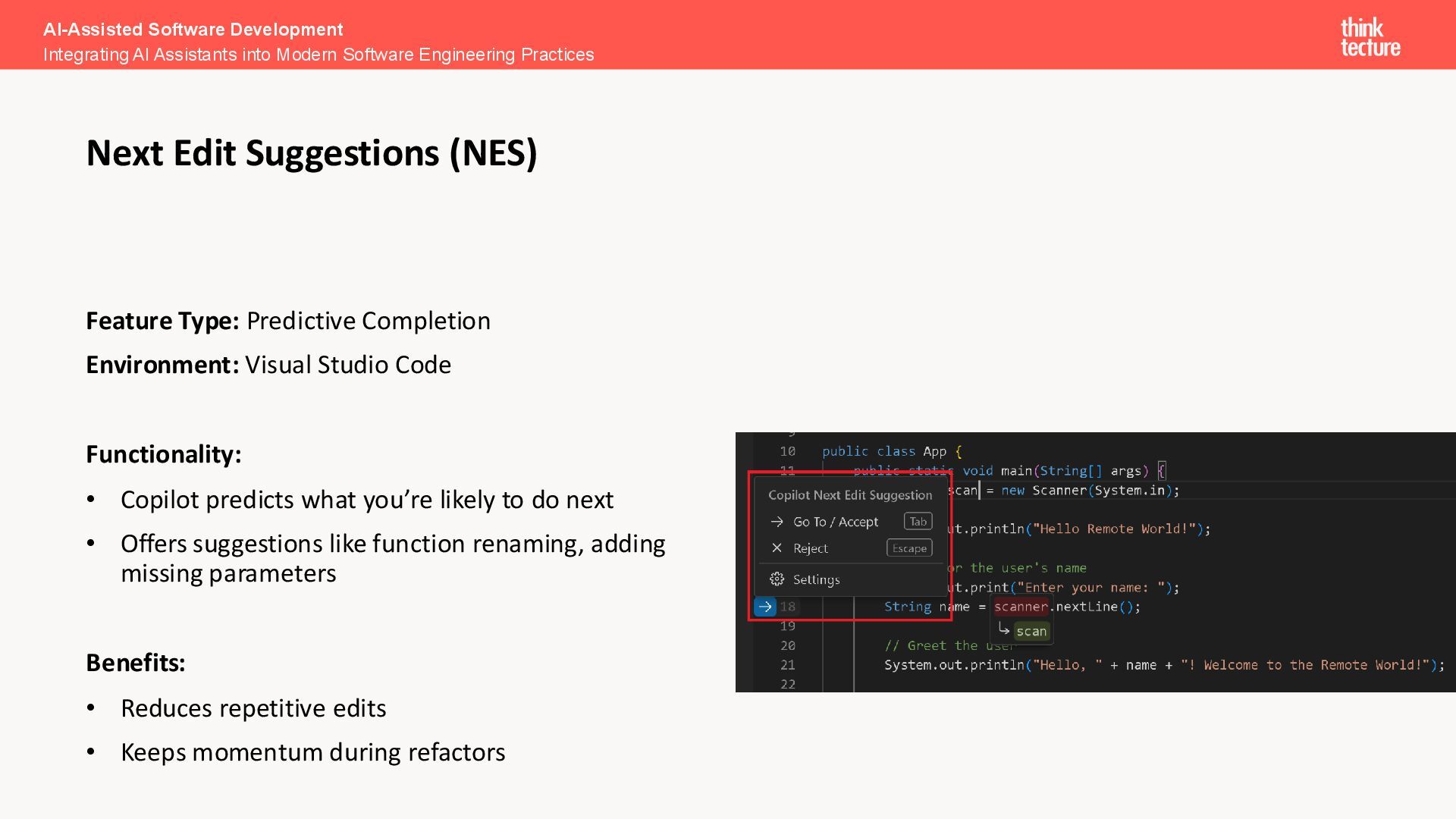Click the suggestion arrow beside scan
The image size is (1456, 819).
pos(1003,629)
